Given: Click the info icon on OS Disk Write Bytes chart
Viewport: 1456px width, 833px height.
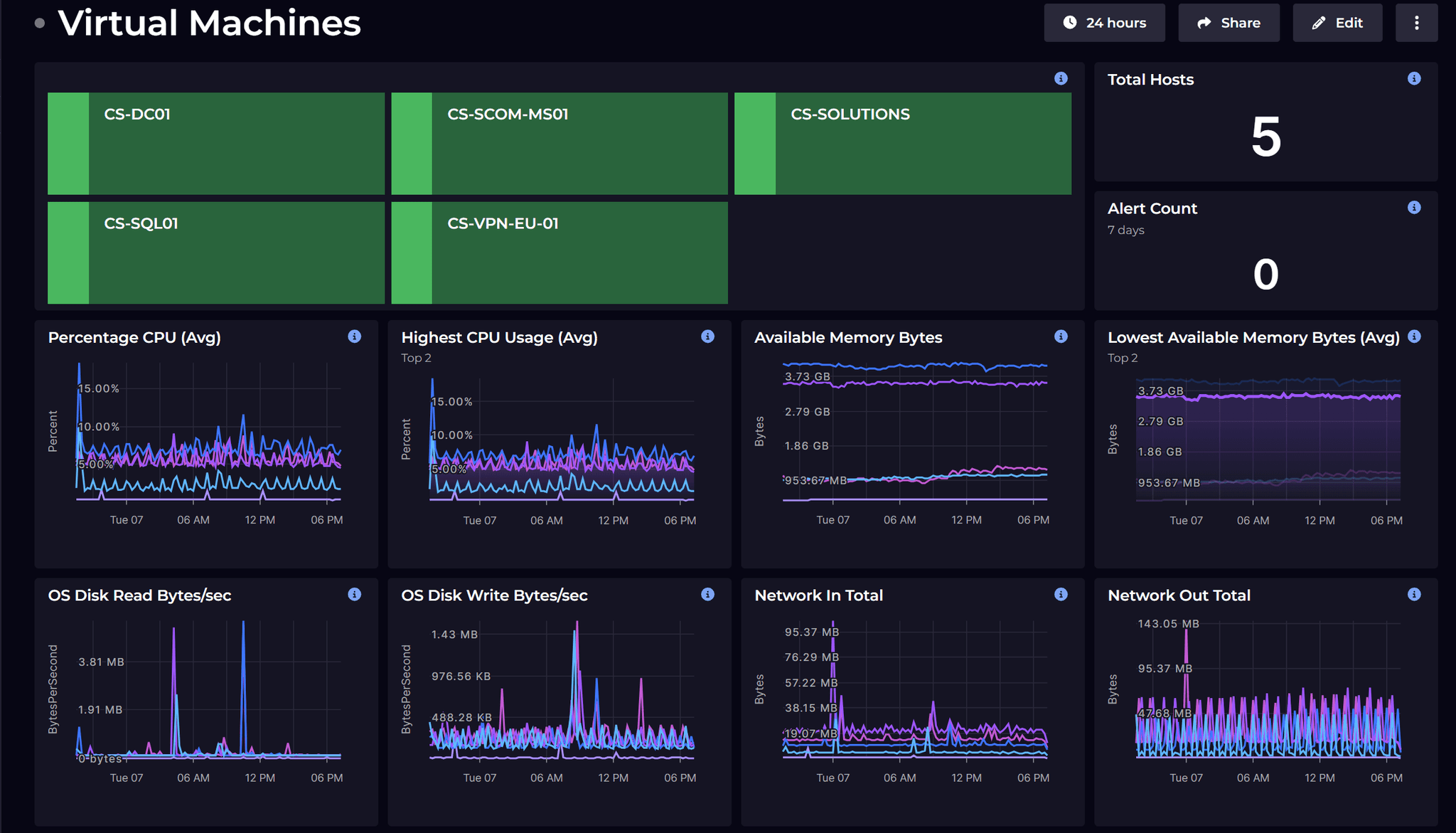Looking at the screenshot, I should pos(707,594).
